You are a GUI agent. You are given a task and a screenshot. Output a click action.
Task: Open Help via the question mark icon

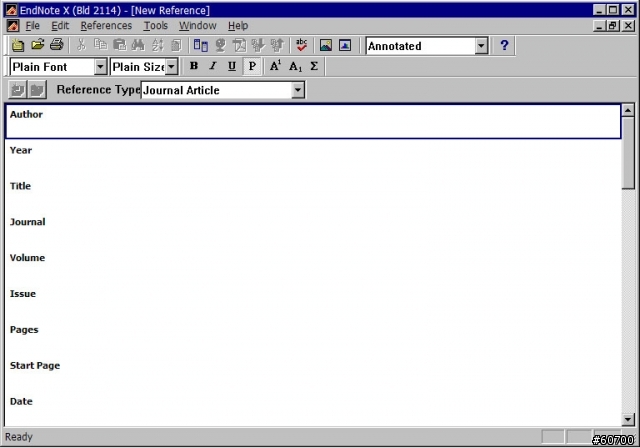504,45
